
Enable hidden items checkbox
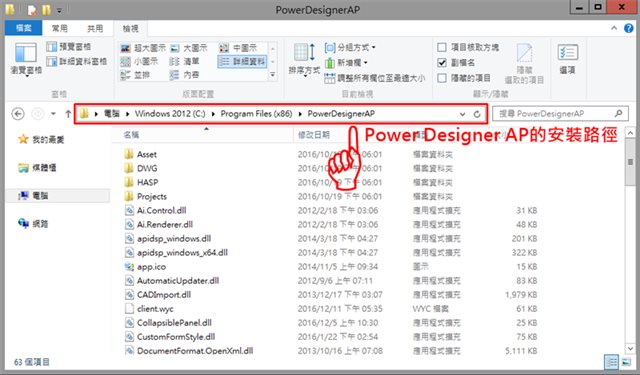coord(442,78)
